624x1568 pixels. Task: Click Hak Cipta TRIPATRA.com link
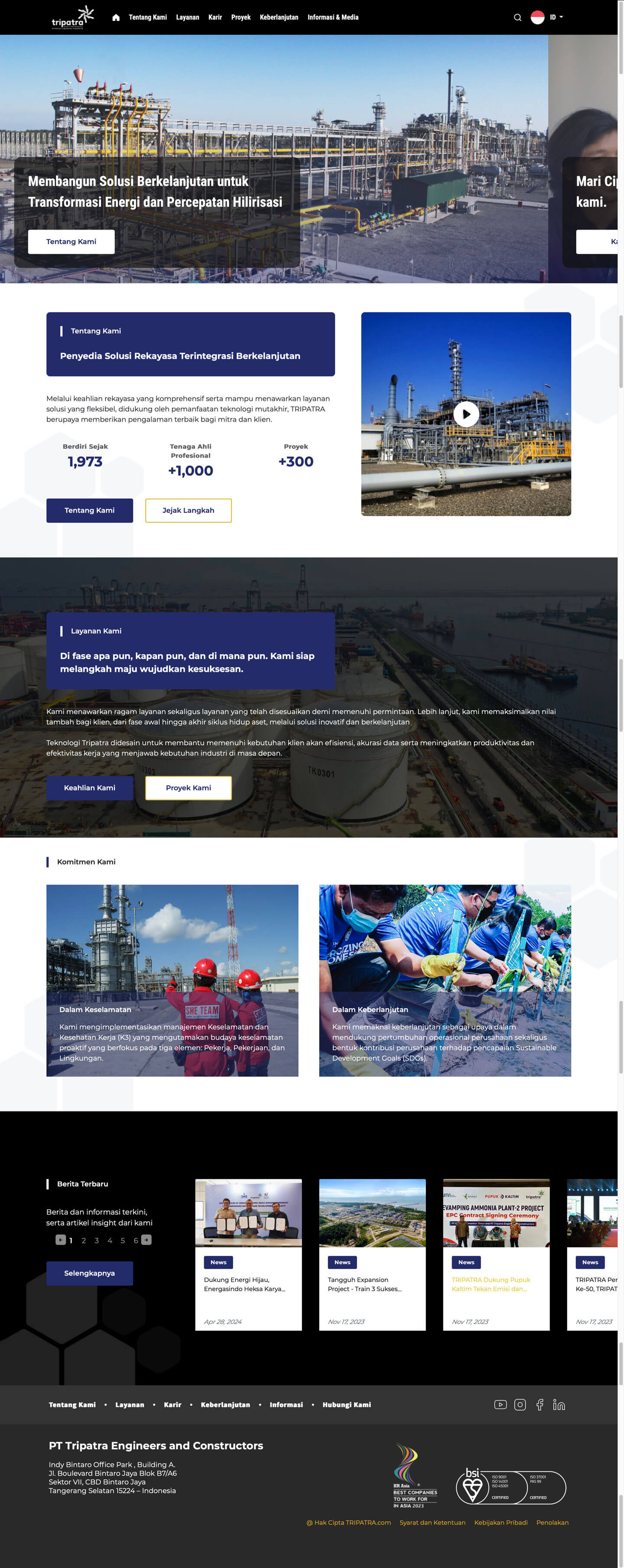(348, 1523)
